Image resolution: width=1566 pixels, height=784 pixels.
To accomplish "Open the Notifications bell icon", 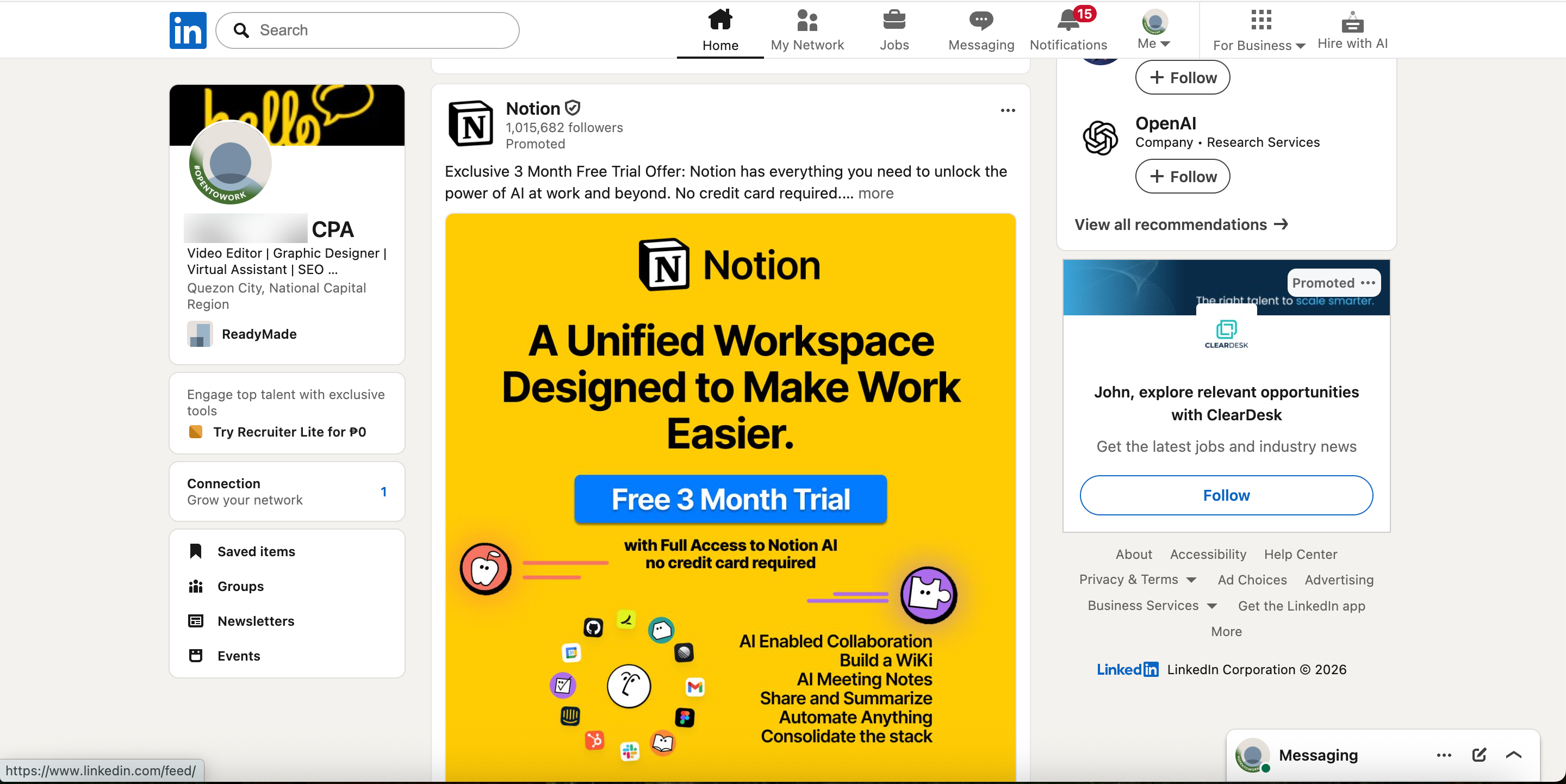I will click(1068, 21).
